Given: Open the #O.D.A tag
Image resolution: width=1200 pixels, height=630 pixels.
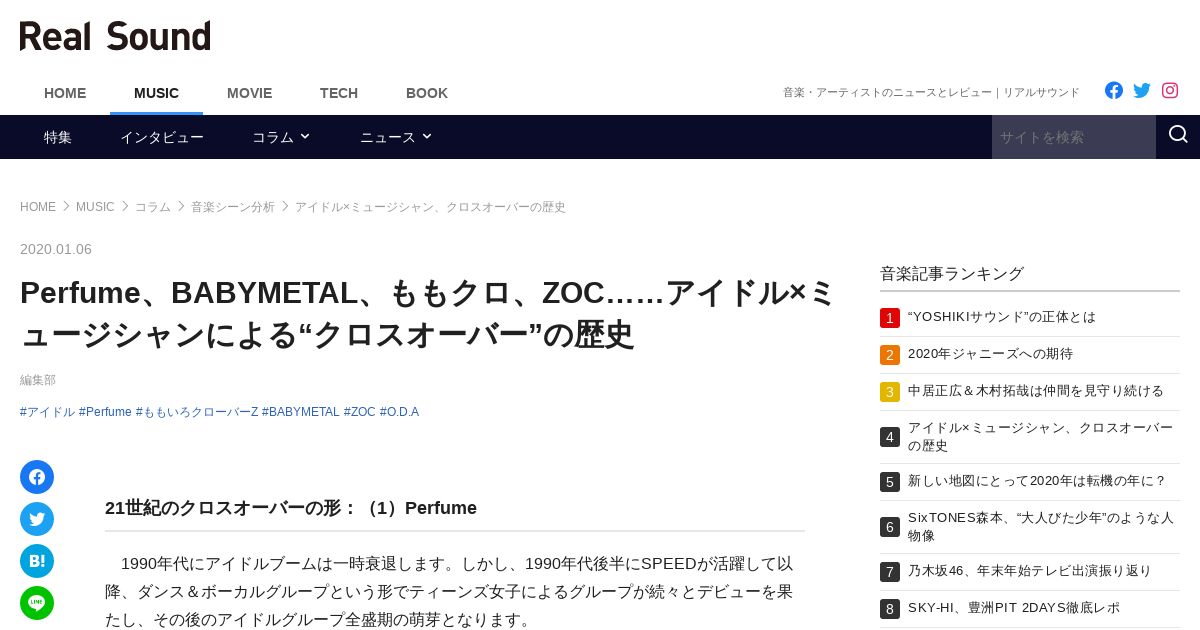Looking at the screenshot, I should (x=399, y=412).
